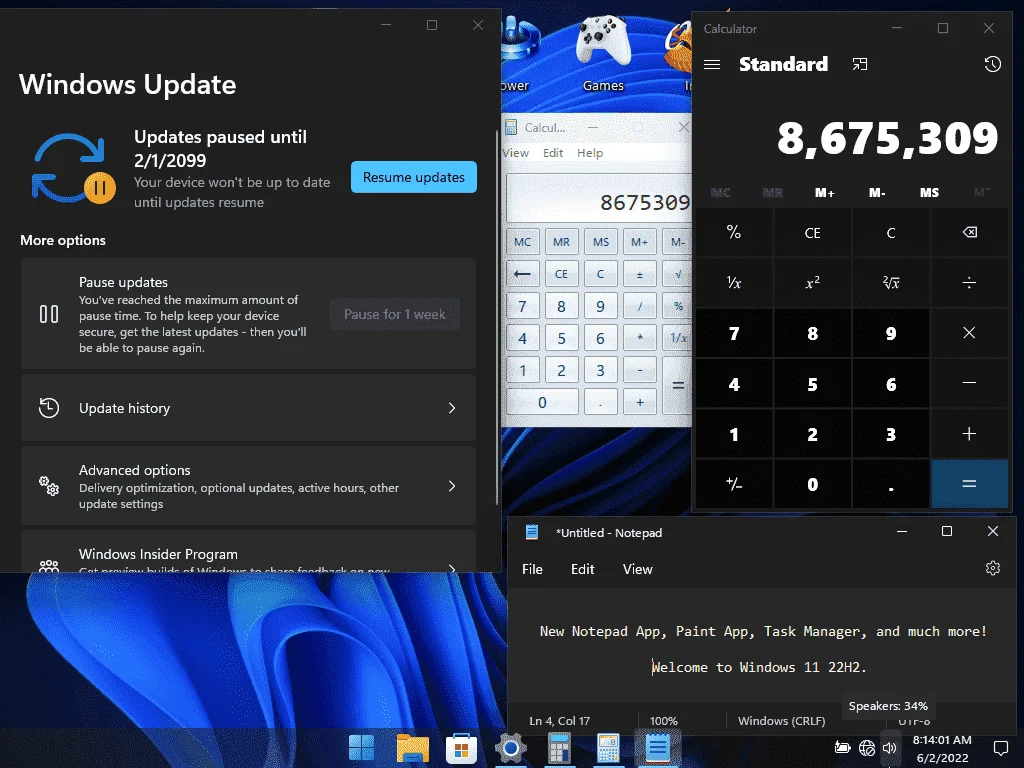The image size is (1024, 768).
Task: Click the plus/minus key in classic Calculator
Action: click(x=640, y=274)
